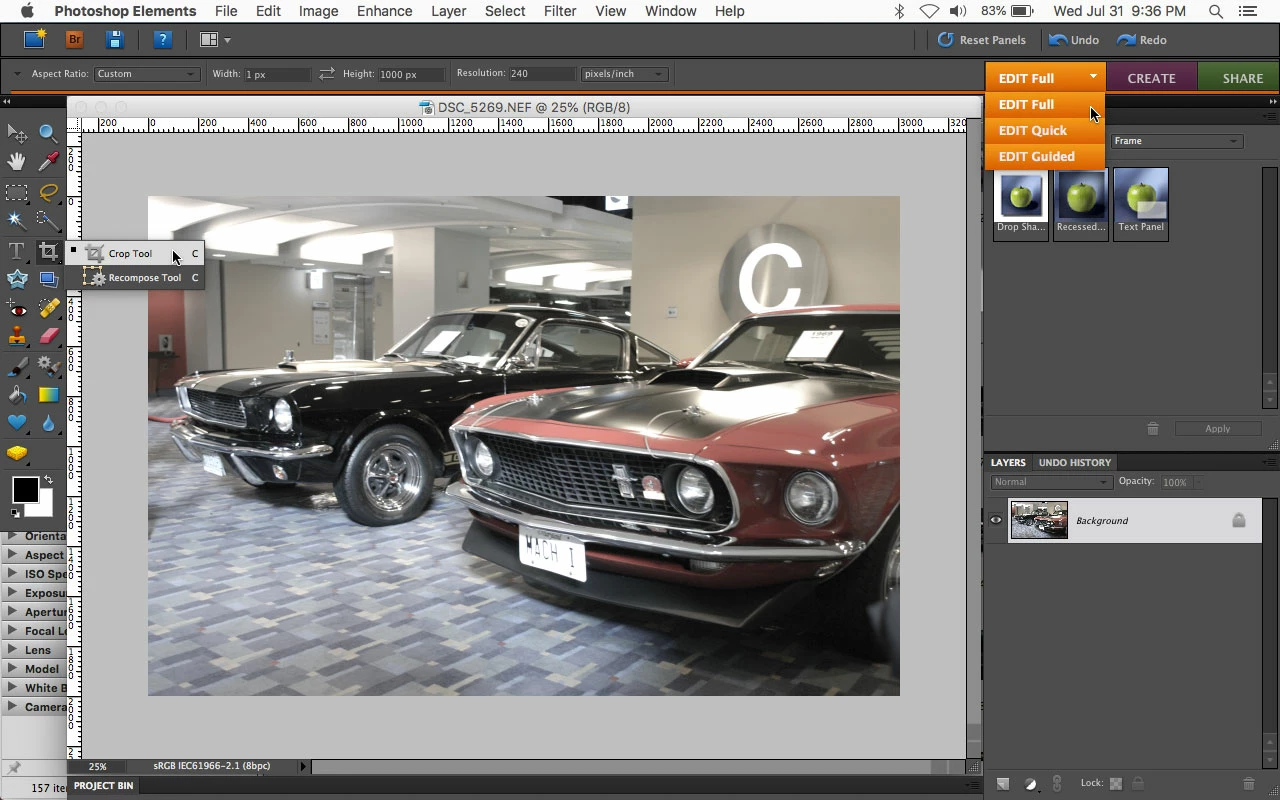Select the Gradient tool
Image resolution: width=1280 pixels, height=800 pixels.
pyautogui.click(x=48, y=395)
